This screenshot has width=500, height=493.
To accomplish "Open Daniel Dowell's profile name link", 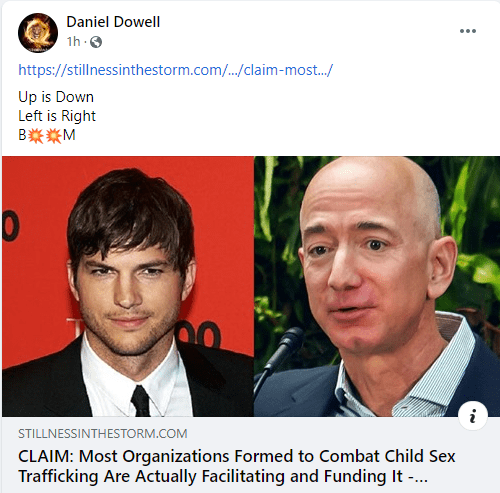I will tap(113, 22).
